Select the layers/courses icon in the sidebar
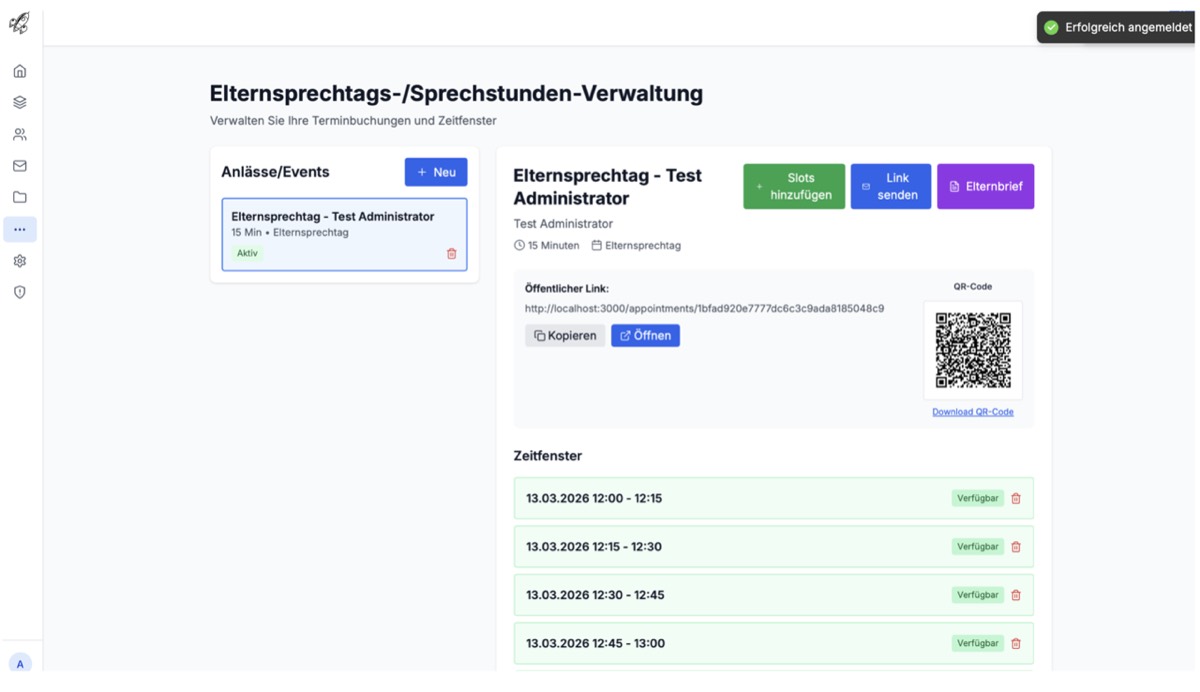 coord(19,101)
